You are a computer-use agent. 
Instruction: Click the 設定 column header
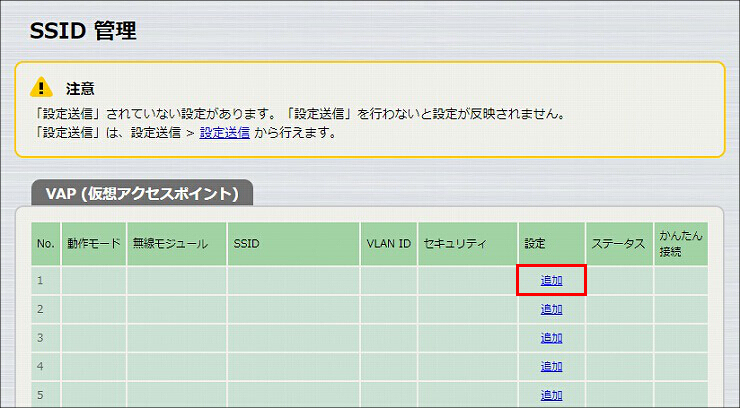click(552, 244)
